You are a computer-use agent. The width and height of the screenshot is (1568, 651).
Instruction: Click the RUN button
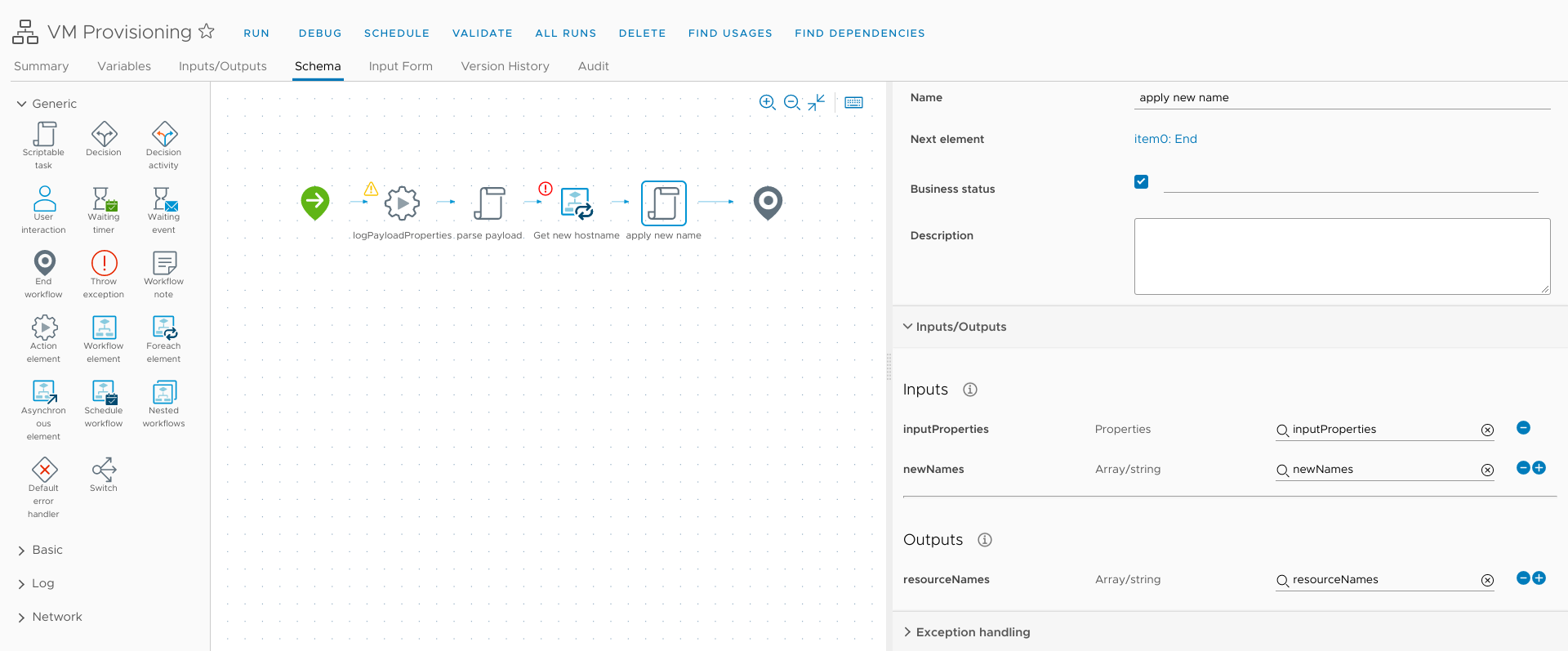pyautogui.click(x=256, y=33)
